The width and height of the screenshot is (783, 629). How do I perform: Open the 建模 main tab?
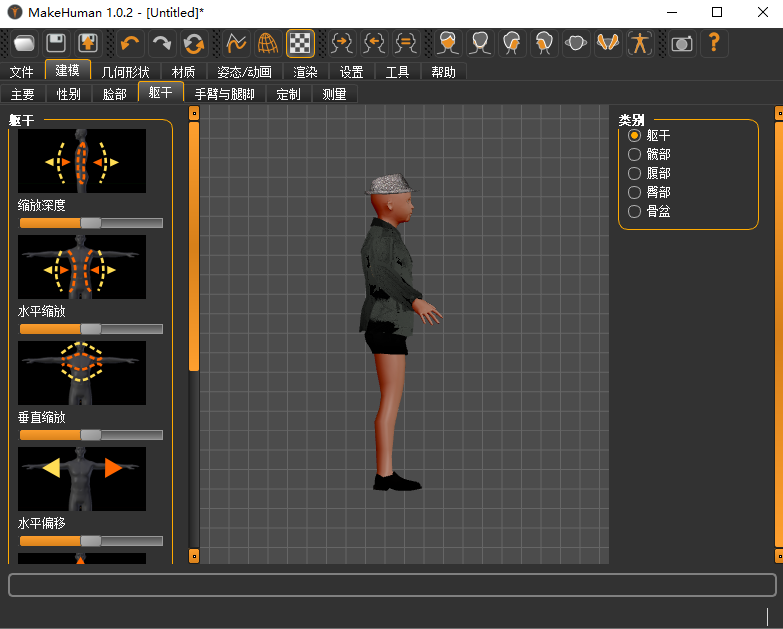coord(68,70)
